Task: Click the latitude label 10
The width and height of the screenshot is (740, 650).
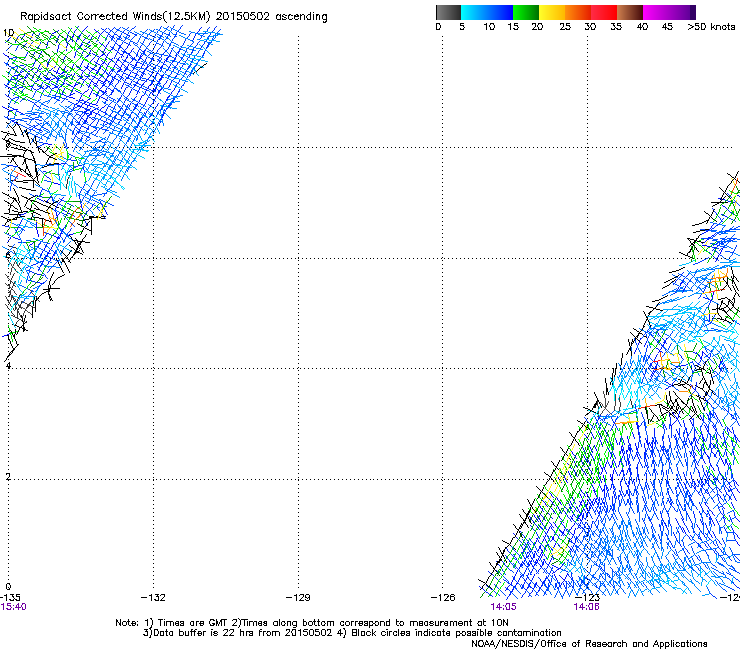Action: click(x=8, y=33)
